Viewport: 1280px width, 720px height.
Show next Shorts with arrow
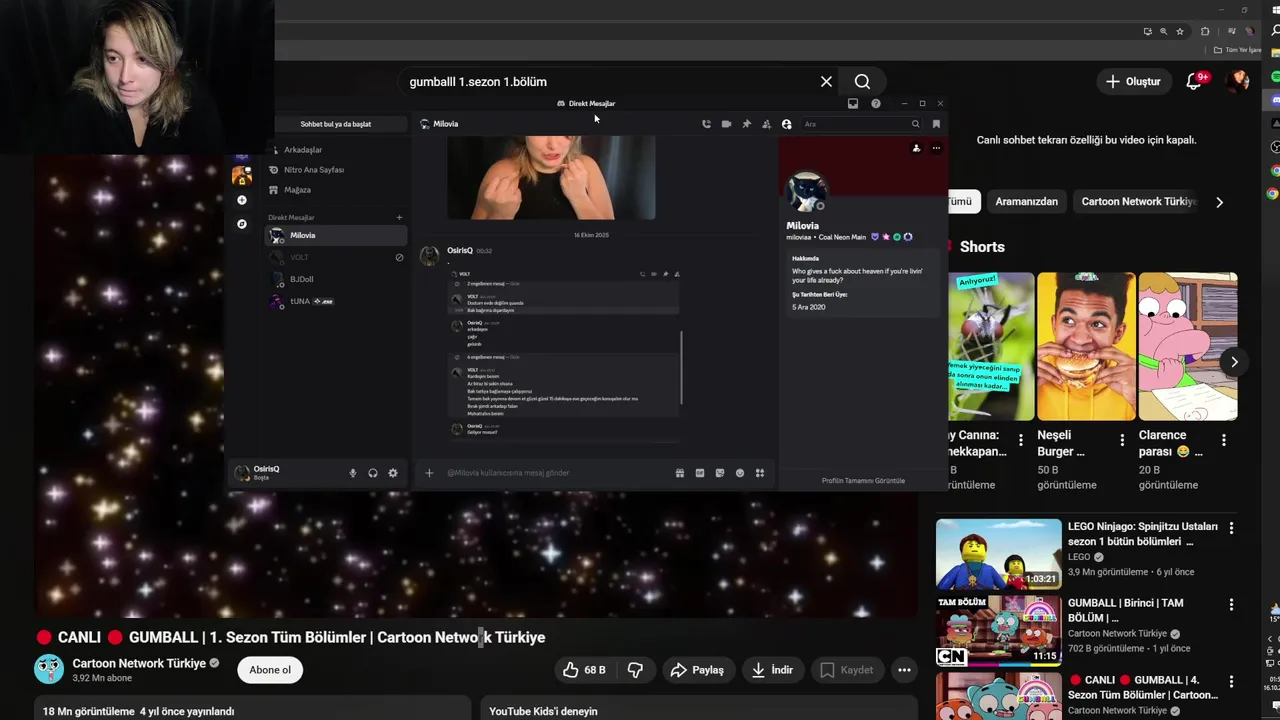point(1234,362)
